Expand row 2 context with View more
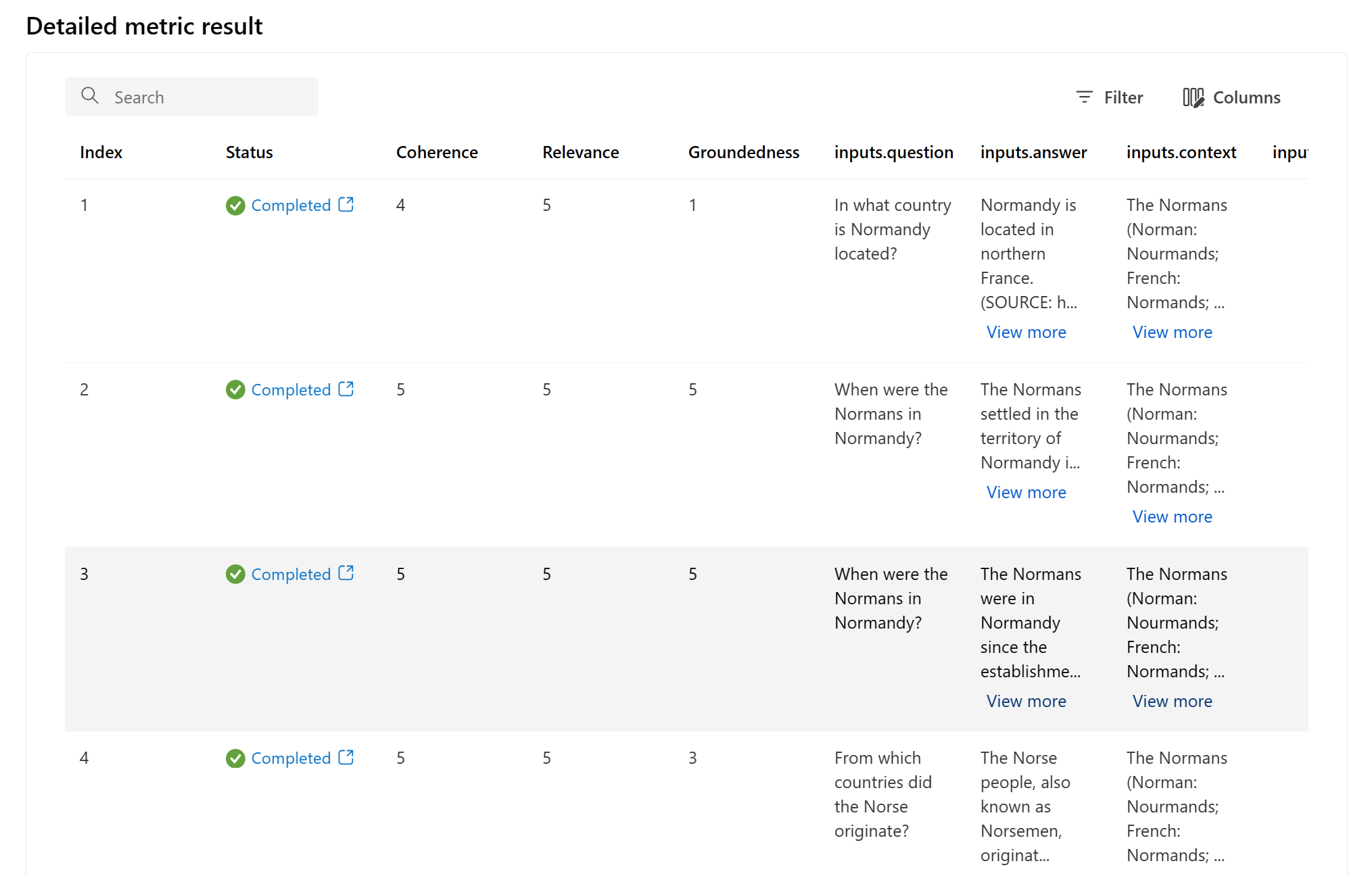The width and height of the screenshot is (1372, 876). pos(1172,516)
